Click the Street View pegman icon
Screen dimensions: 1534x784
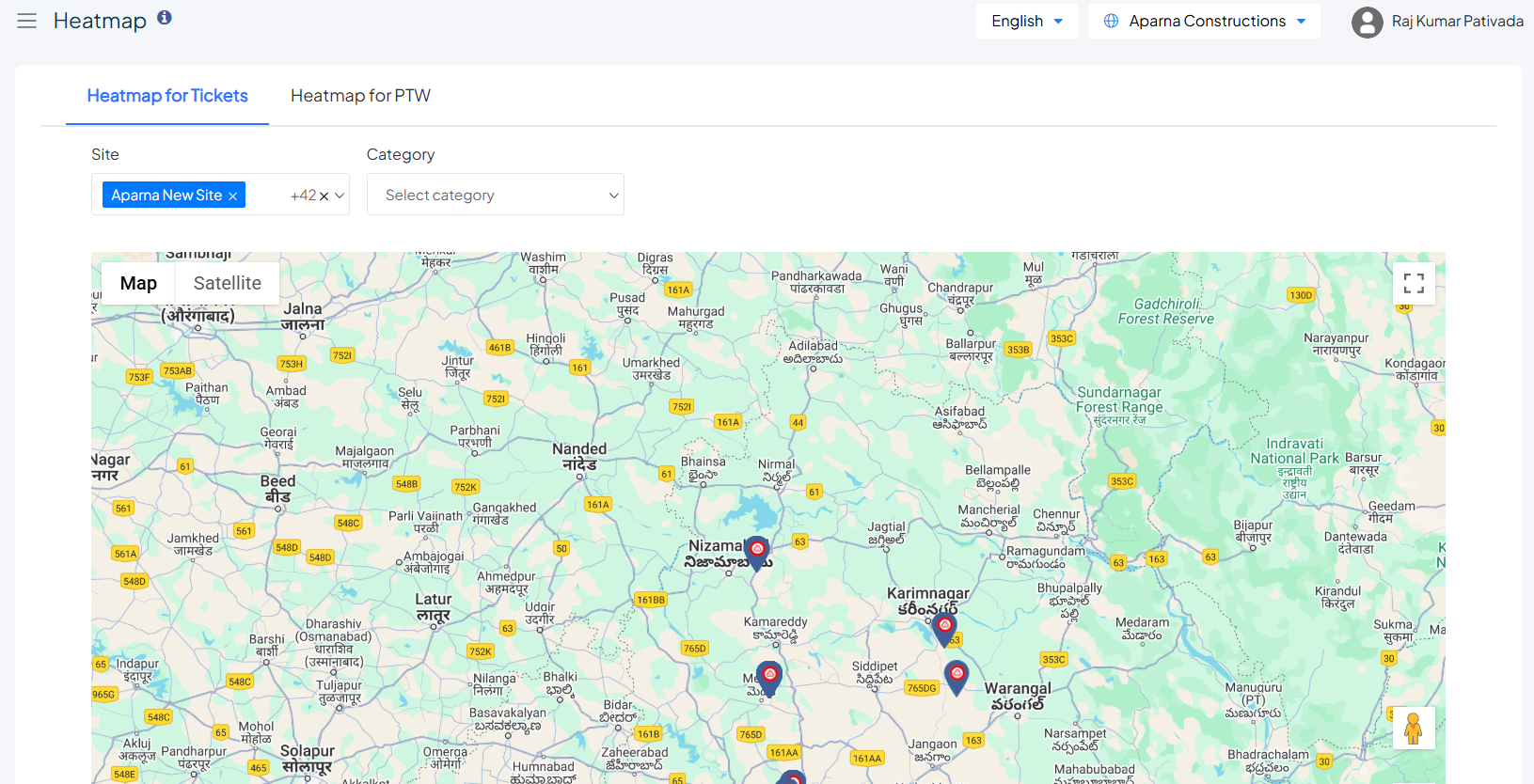pos(1413,729)
